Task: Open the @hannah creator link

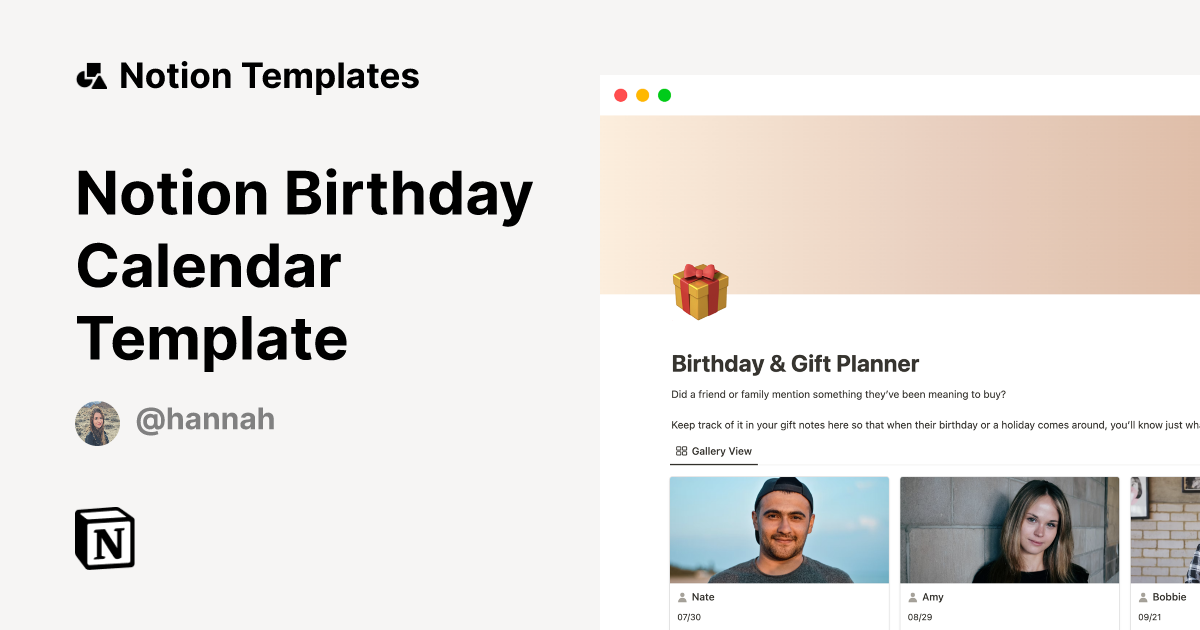Action: click(x=205, y=420)
